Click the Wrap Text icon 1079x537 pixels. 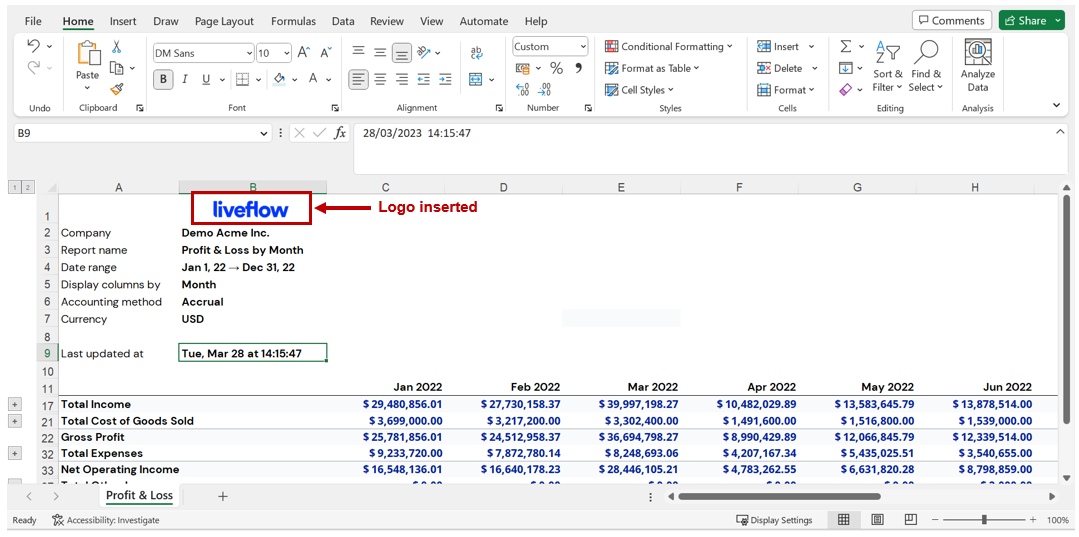(476, 52)
